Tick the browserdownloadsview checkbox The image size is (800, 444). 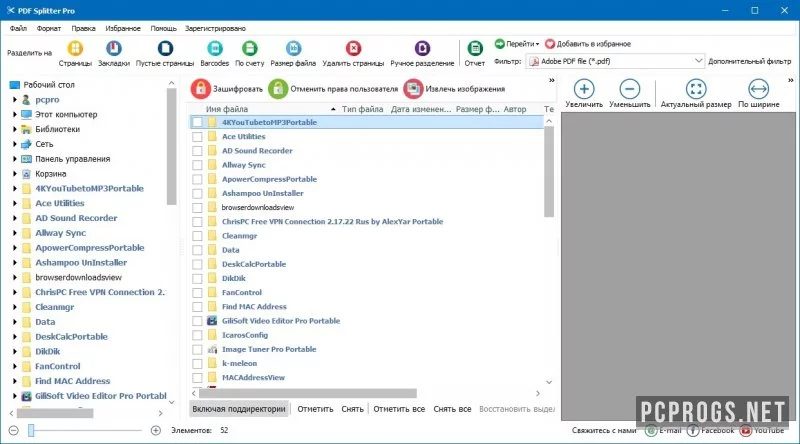click(x=197, y=208)
